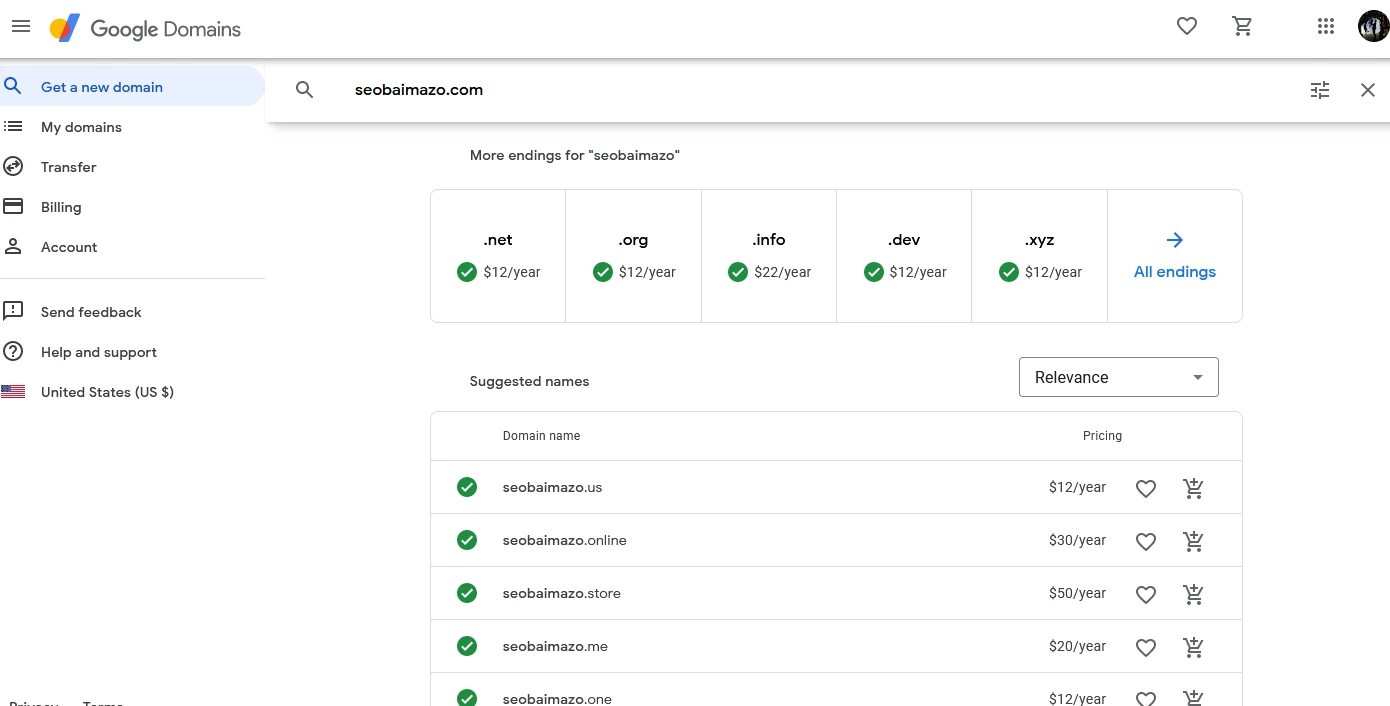
Task: Add seobaimazo.us to cart
Action: point(1193,488)
